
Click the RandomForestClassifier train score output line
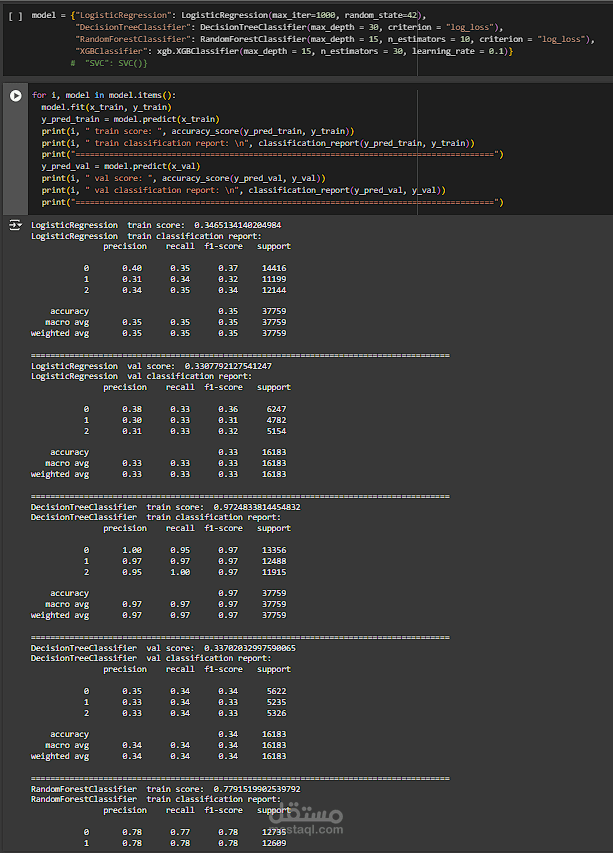point(165,789)
